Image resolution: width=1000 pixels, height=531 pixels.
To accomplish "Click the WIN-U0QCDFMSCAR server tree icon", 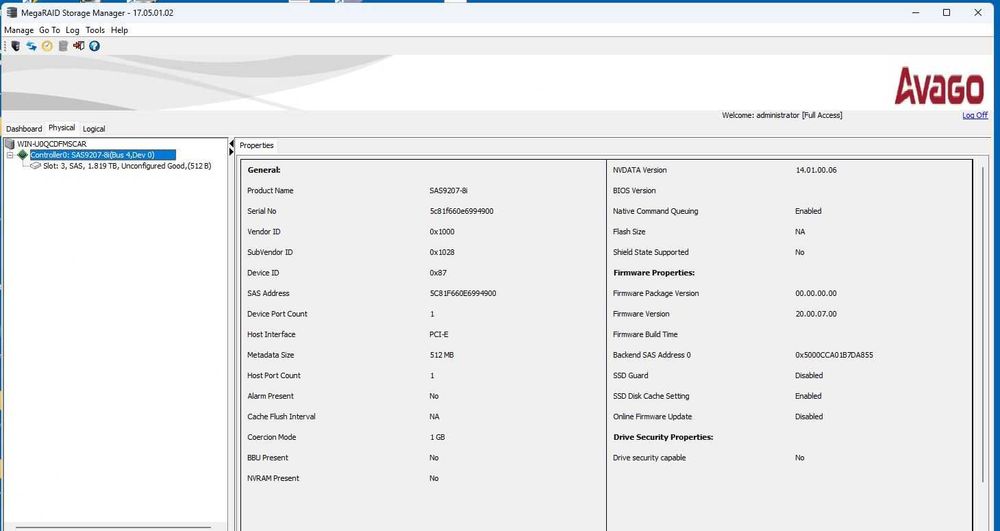I will [x=10, y=144].
